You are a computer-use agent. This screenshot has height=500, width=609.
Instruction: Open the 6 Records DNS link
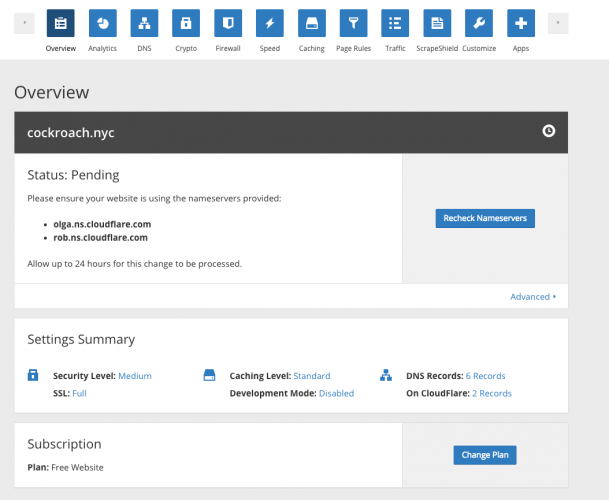coord(485,376)
